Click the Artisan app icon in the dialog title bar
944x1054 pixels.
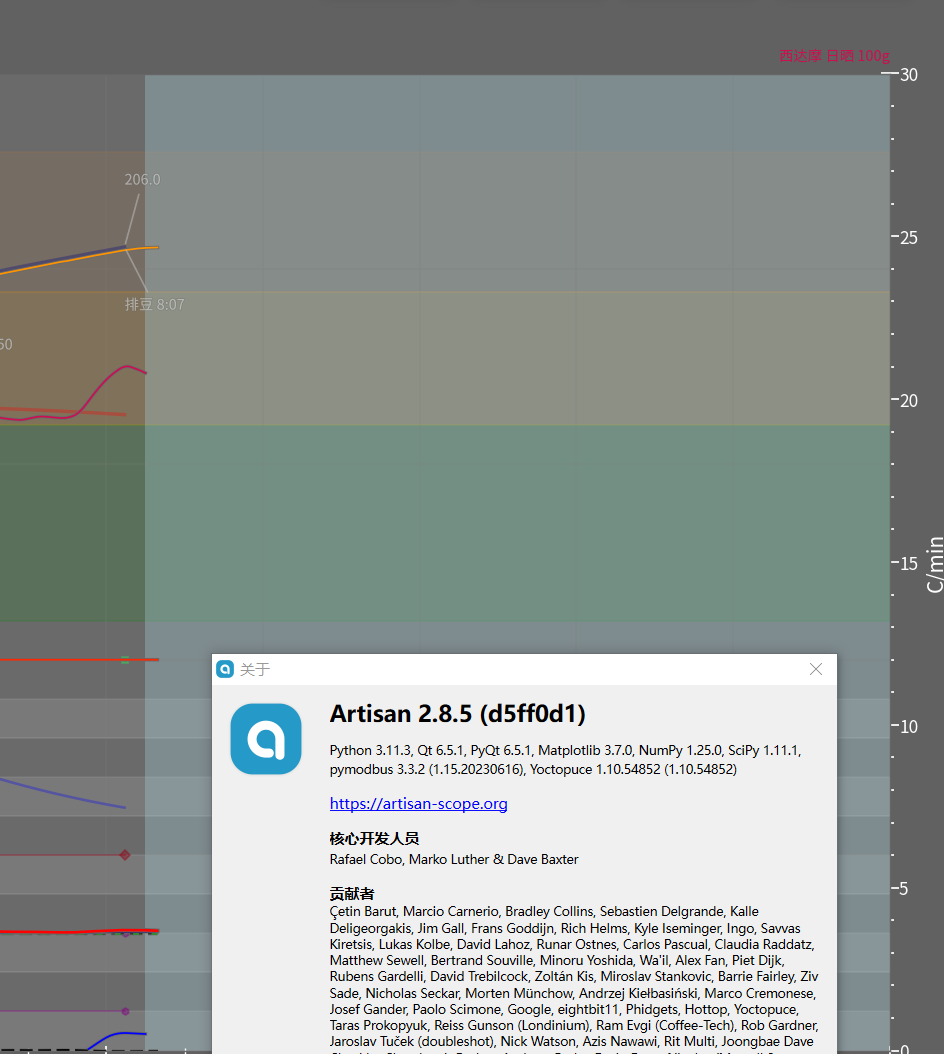[224, 669]
